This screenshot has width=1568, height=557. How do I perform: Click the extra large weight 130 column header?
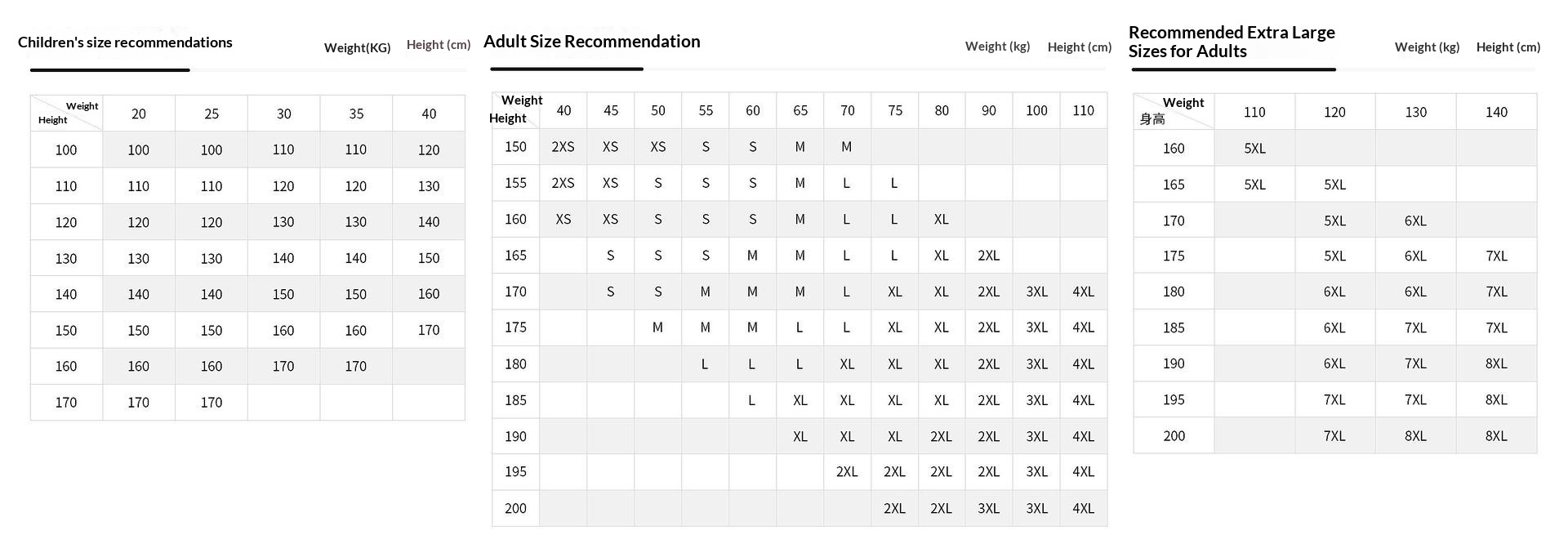coord(1415,112)
